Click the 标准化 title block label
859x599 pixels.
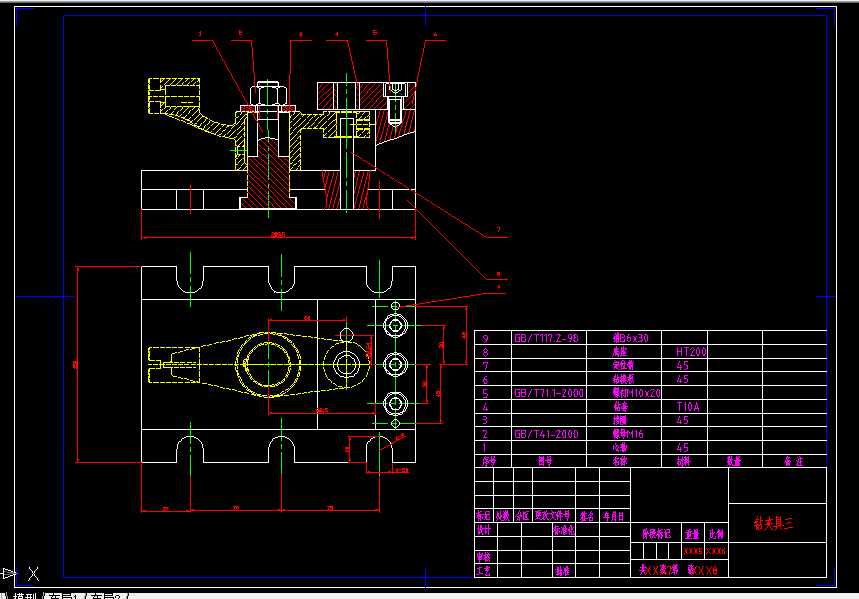[564, 530]
